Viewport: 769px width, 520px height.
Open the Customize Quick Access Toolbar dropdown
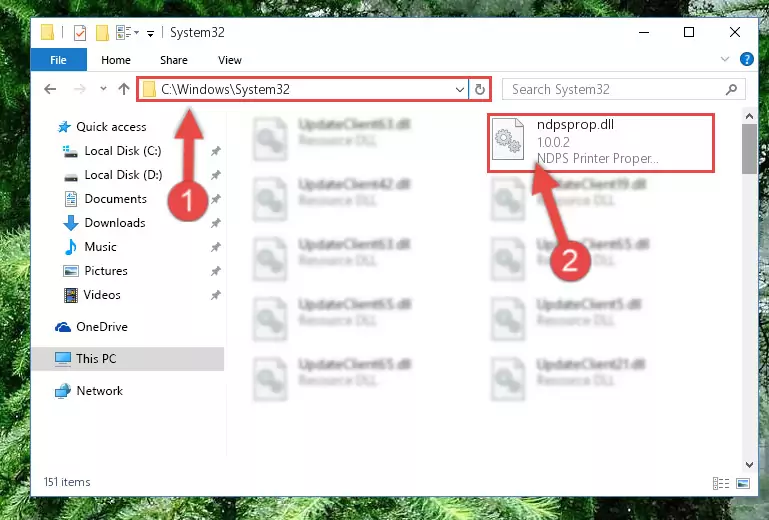coord(151,33)
